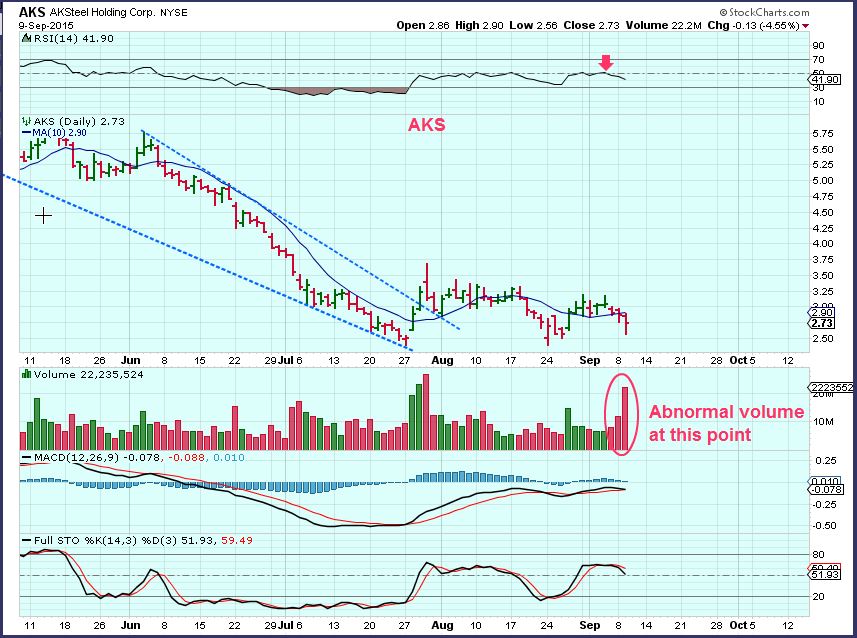Click the blue line marker before MA(10) 2.90
Screen dimensions: 857x638
(x=26, y=133)
